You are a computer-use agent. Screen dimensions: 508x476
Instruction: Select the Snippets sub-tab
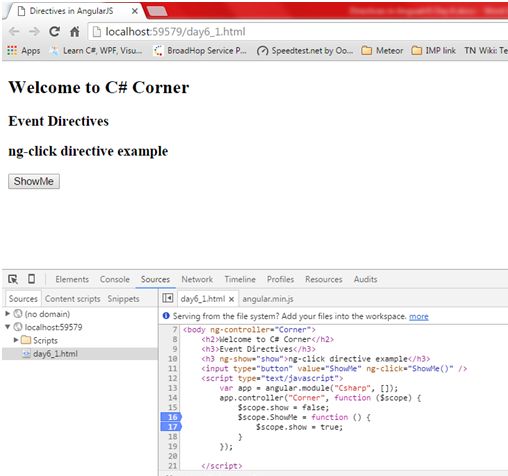point(123,299)
